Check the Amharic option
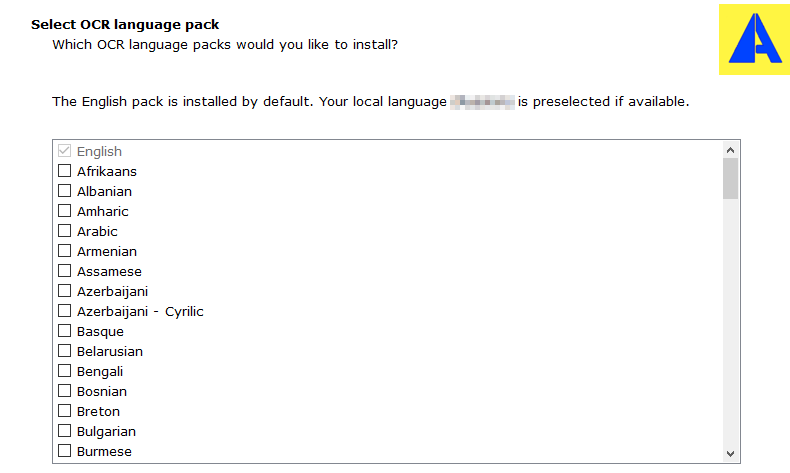 click(64, 211)
